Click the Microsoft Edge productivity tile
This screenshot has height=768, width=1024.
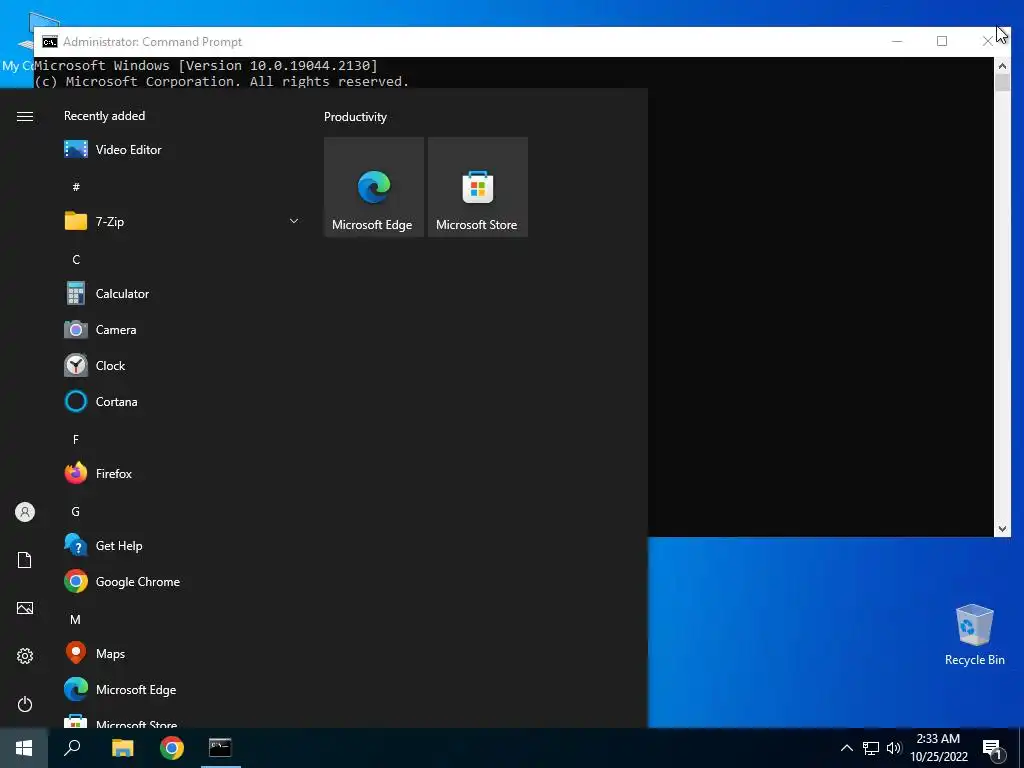(x=374, y=187)
